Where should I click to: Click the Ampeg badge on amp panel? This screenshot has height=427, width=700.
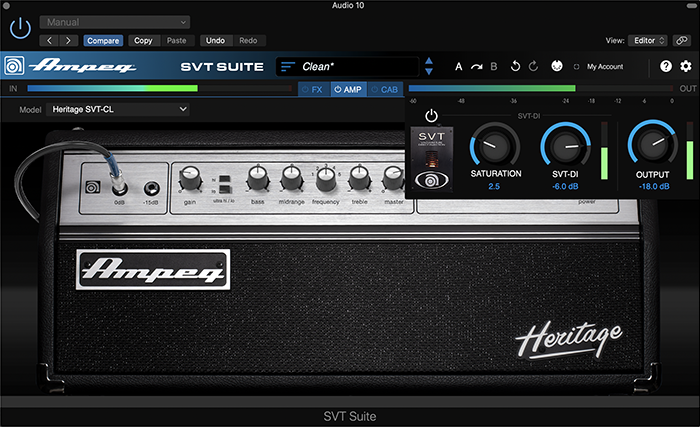tap(93, 187)
